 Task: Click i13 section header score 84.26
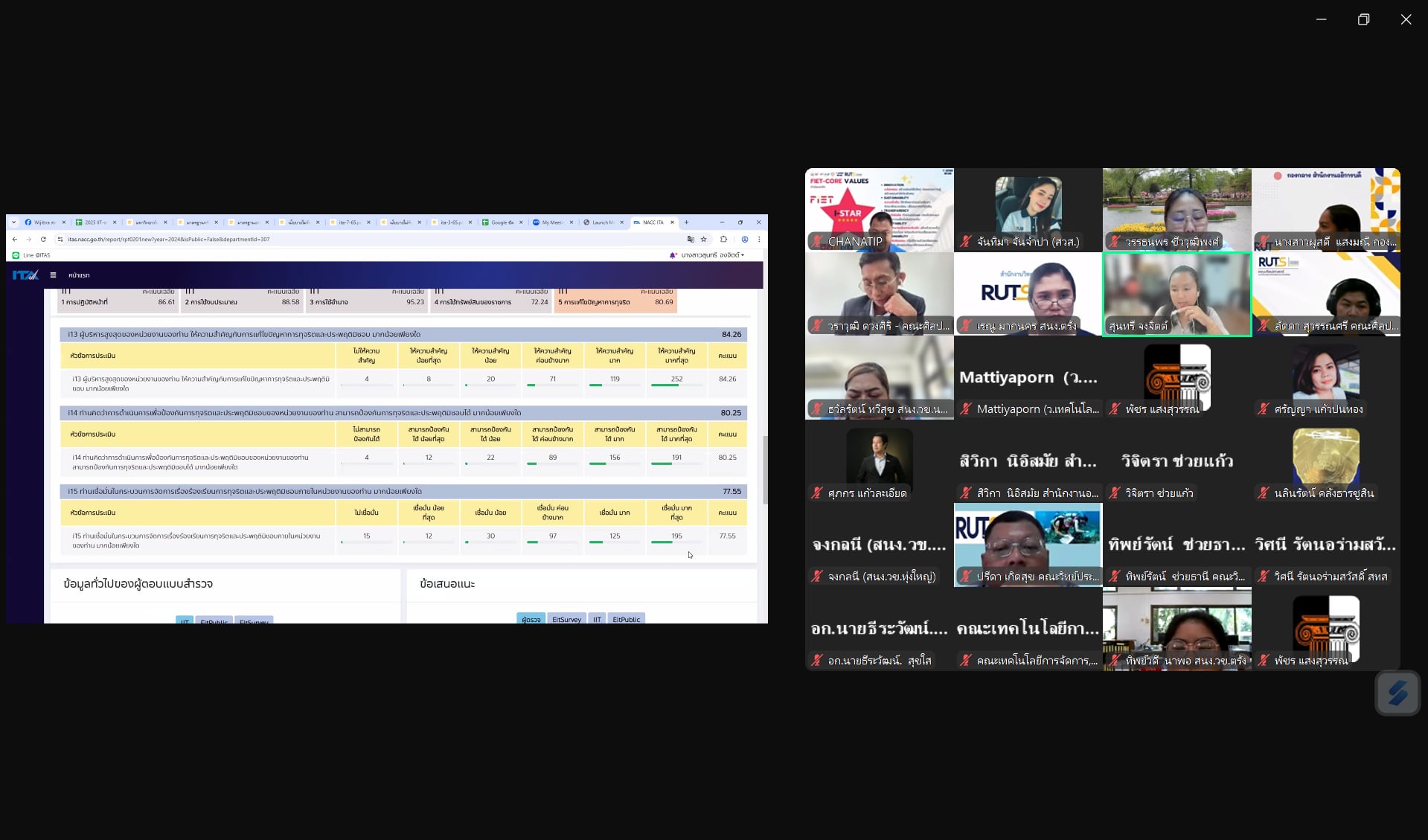tap(731, 335)
